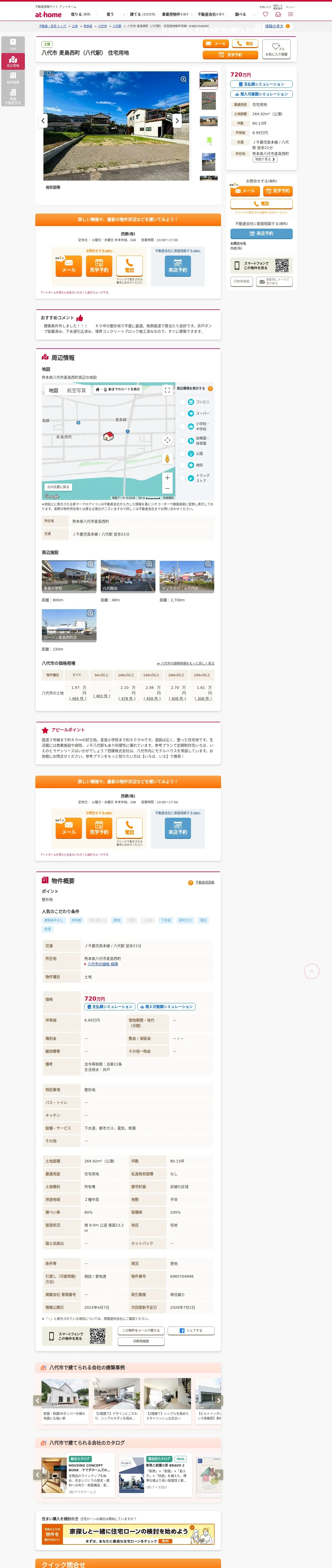The height and width of the screenshot is (1568, 332).
Task: Open 地図で見る in sidebar
Action: 265,159
